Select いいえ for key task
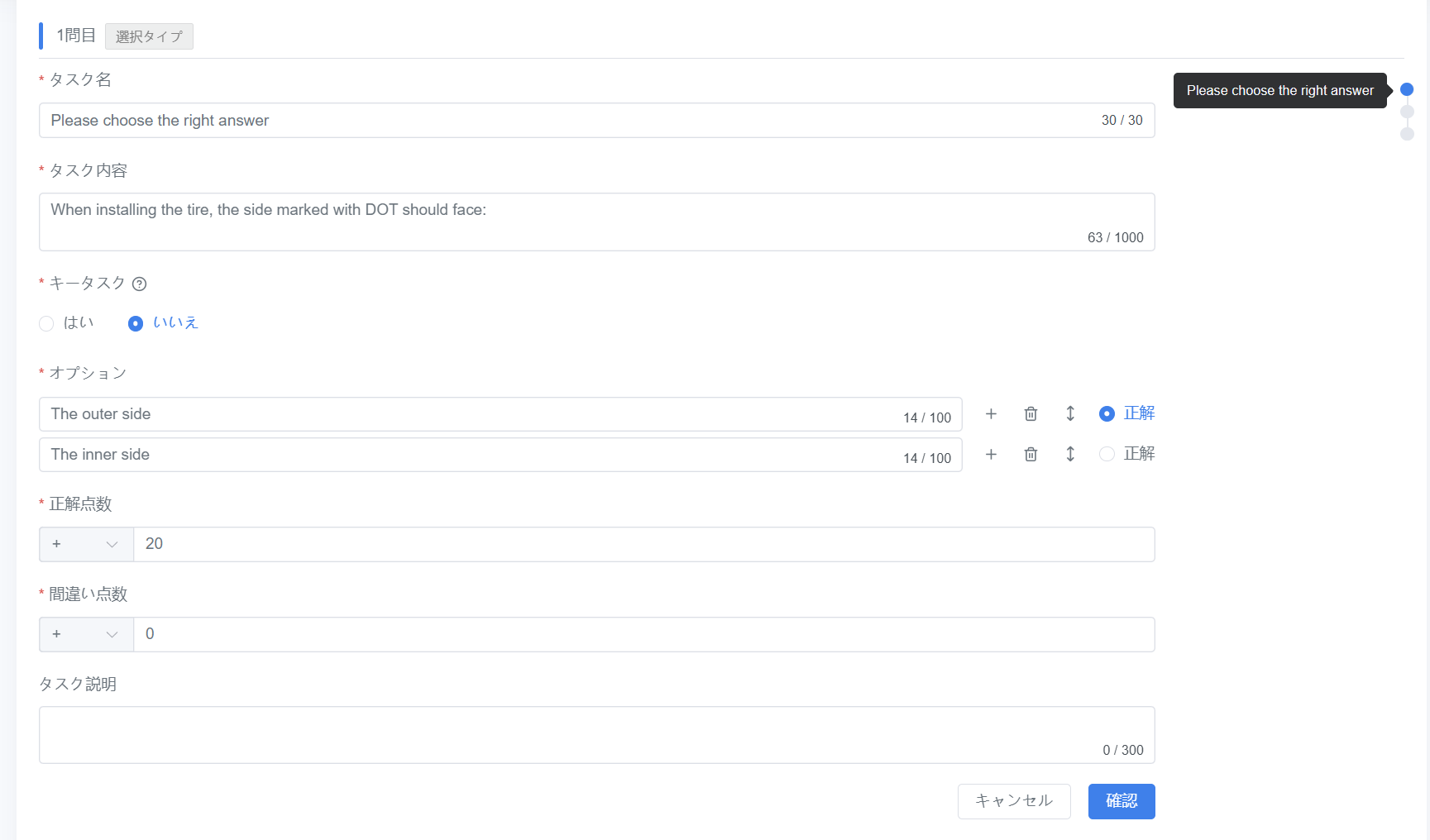The image size is (1430, 840). [136, 323]
